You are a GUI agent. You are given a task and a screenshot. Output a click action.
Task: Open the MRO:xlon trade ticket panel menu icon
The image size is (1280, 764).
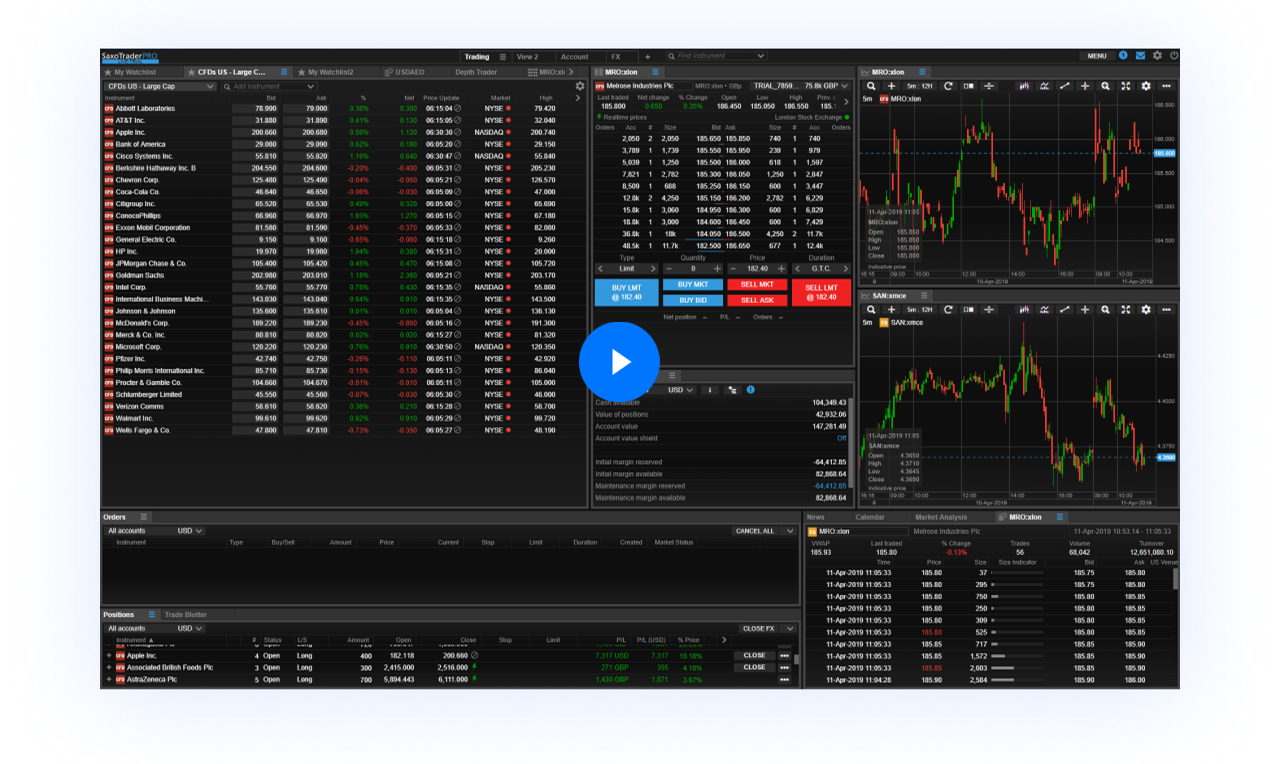(x=656, y=72)
